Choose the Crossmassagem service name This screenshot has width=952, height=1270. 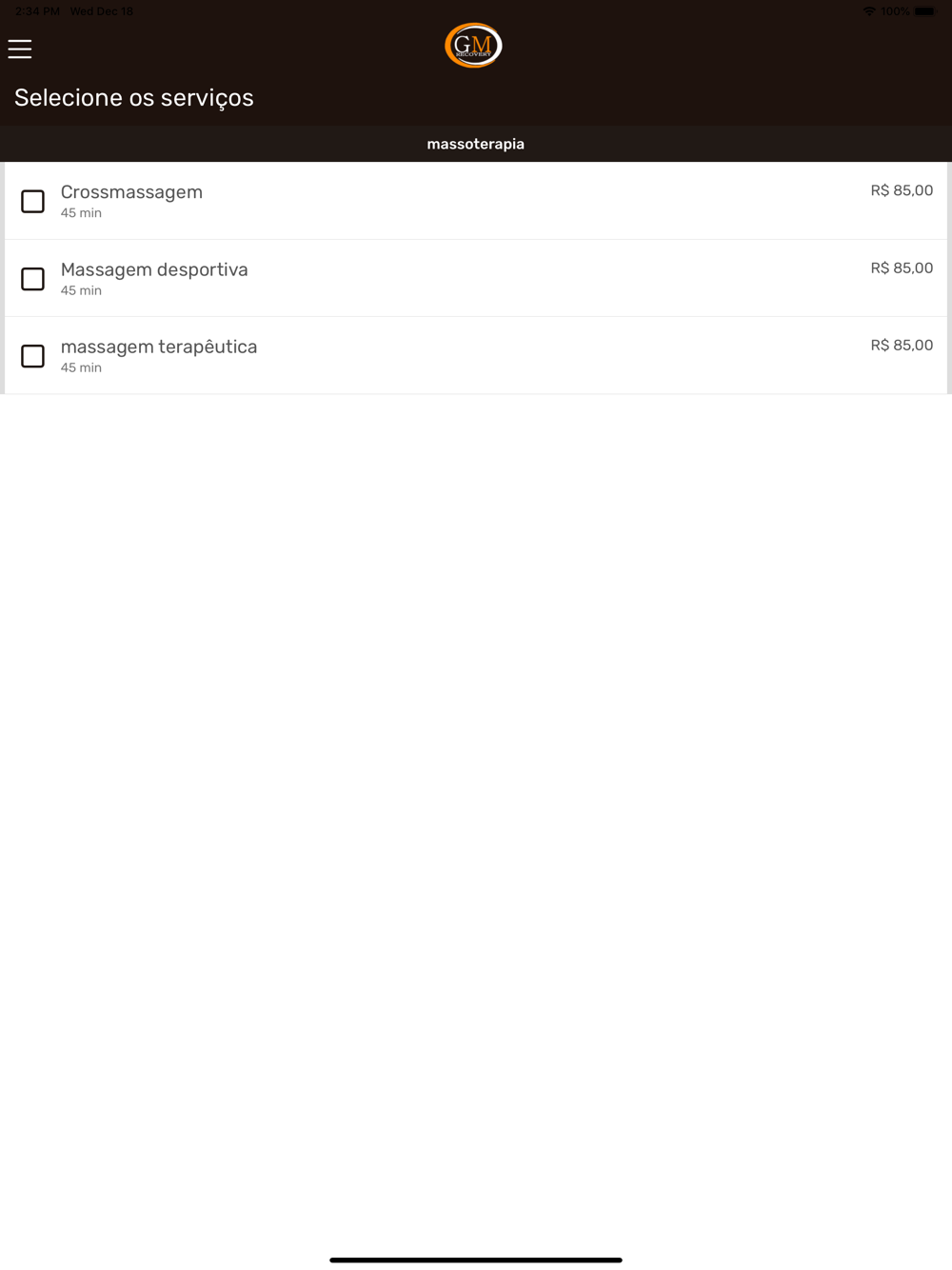tap(131, 192)
